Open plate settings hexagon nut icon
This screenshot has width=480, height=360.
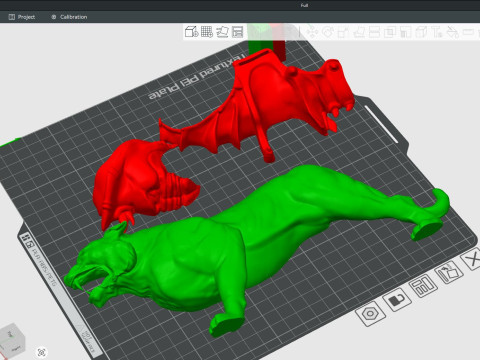(370, 314)
